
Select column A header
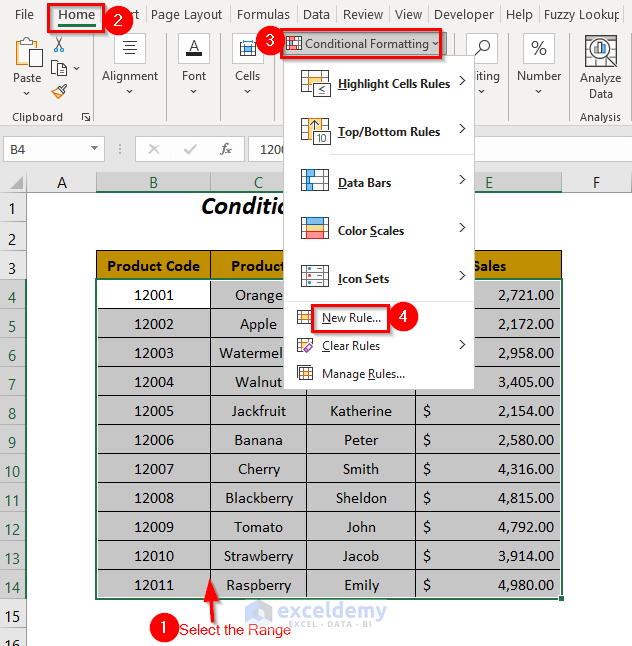pos(61,183)
